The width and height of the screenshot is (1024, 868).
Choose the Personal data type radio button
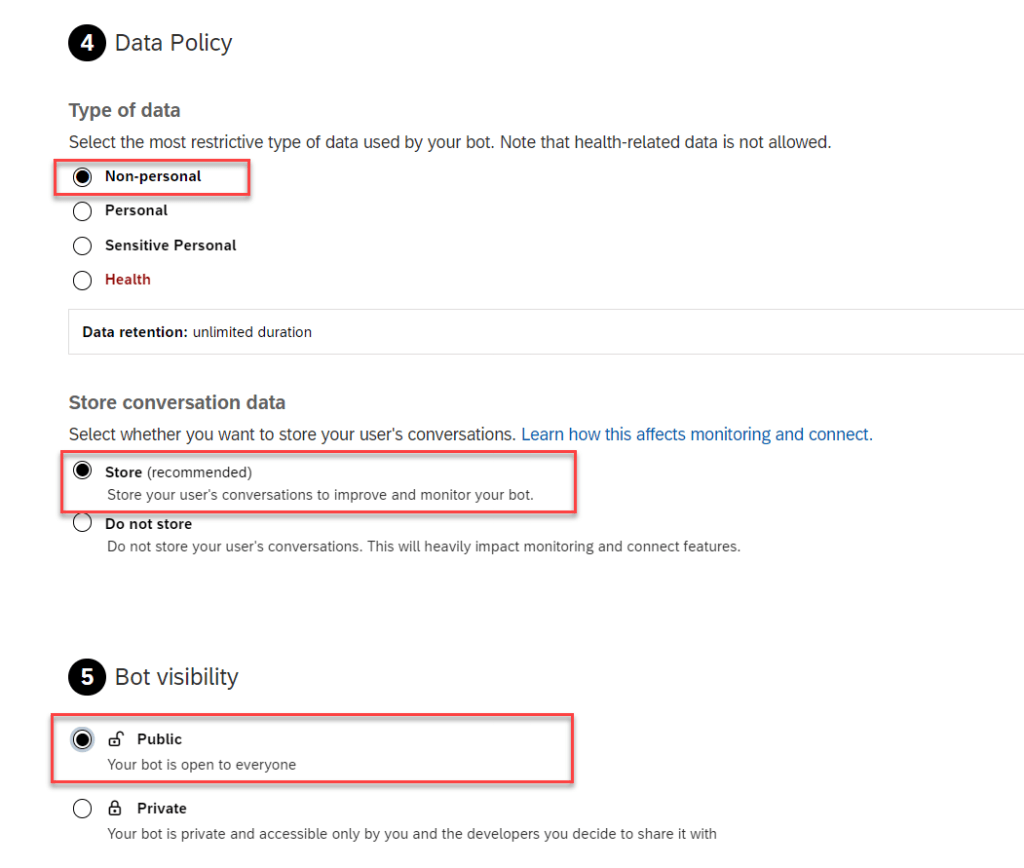click(x=83, y=211)
